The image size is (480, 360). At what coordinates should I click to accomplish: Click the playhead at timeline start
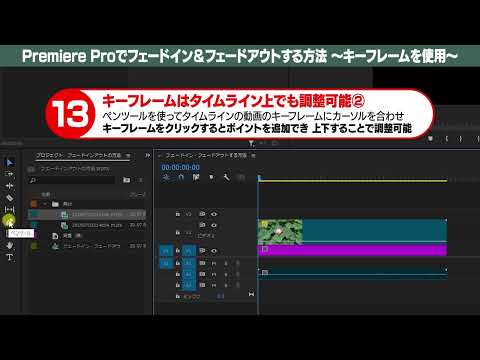[x=259, y=178]
